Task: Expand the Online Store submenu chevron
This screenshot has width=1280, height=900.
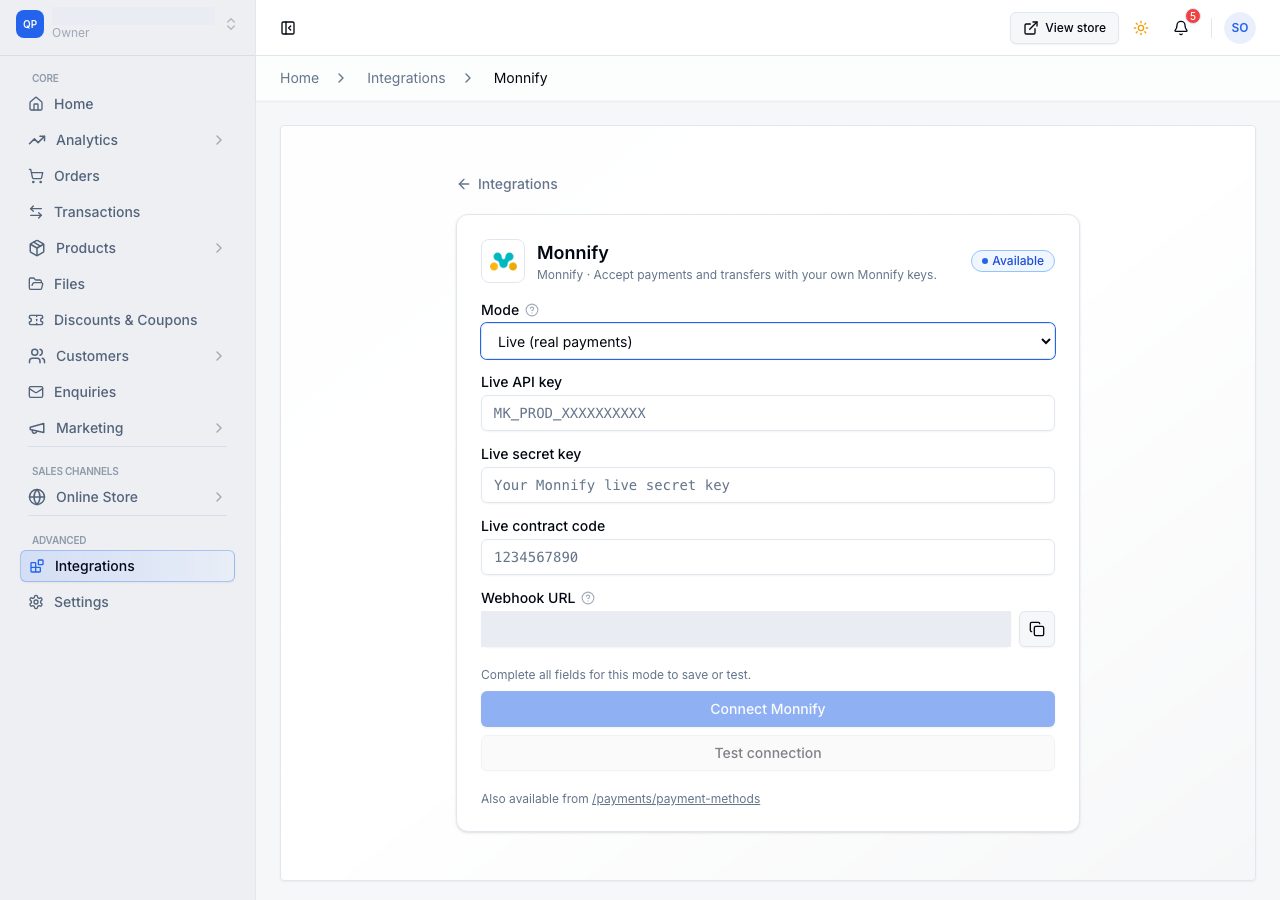Action: pyautogui.click(x=219, y=497)
